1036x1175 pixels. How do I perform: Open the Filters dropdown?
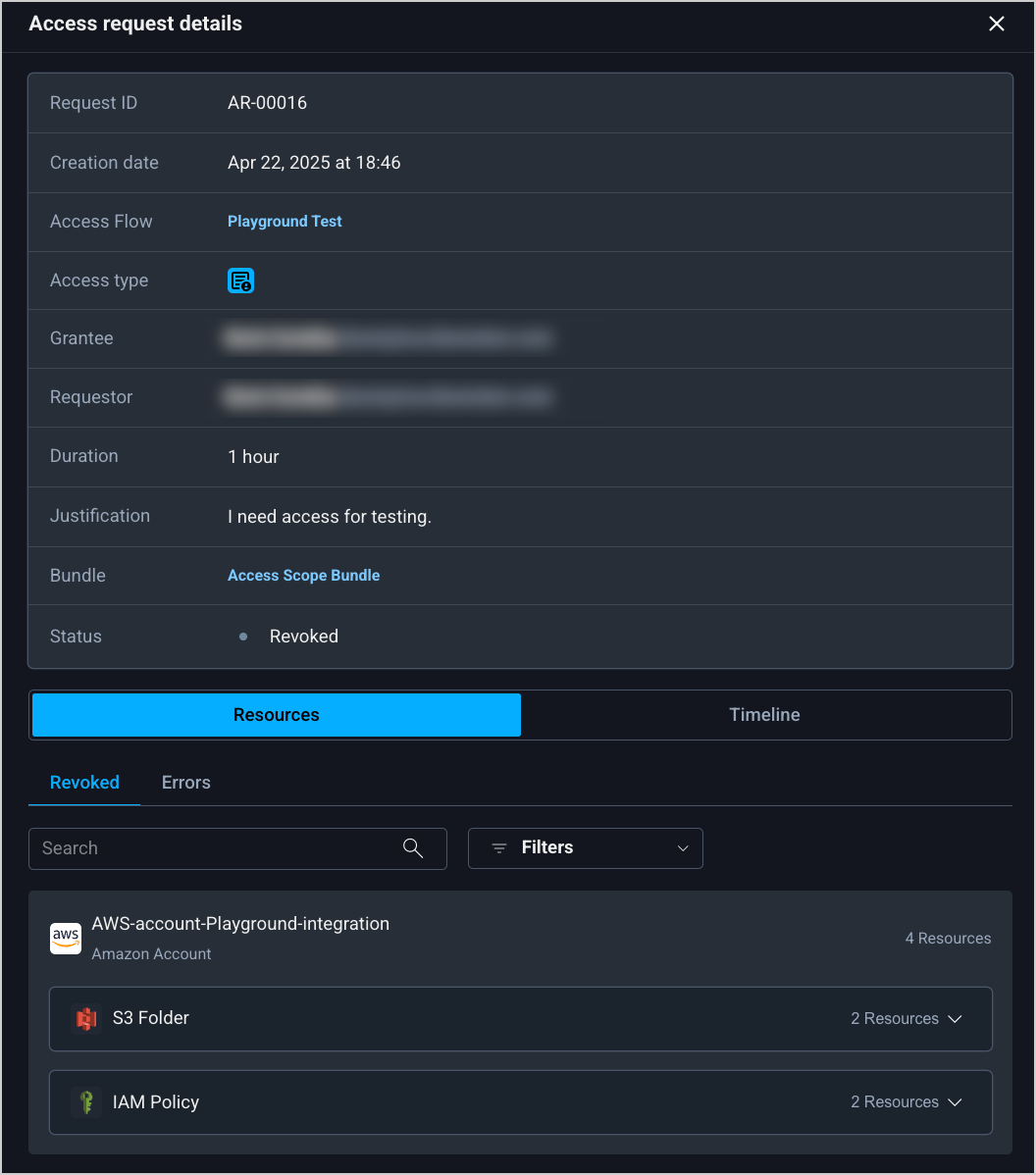586,848
